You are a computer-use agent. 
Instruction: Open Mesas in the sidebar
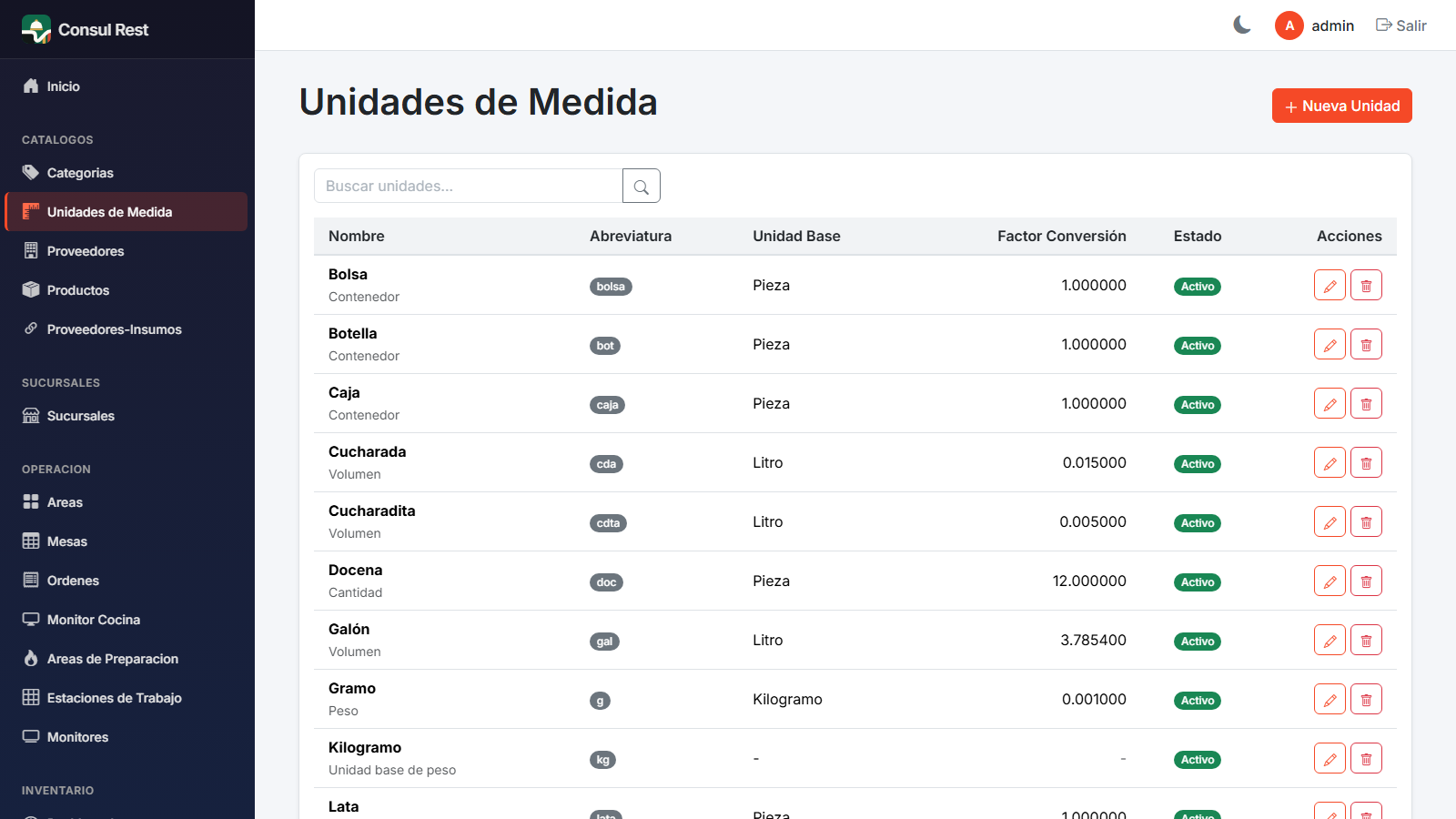(x=126, y=541)
